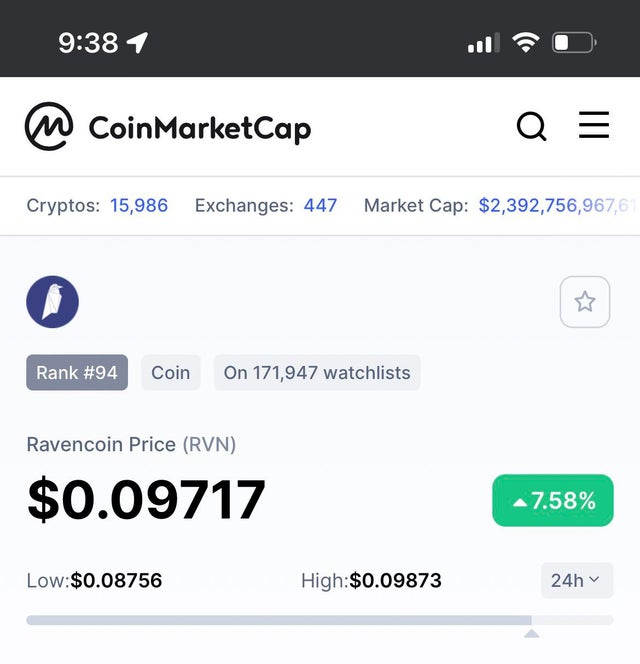The height and width of the screenshot is (664, 640).
Task: Tap the location arrow beside the time
Action: pyautogui.click(x=138, y=42)
